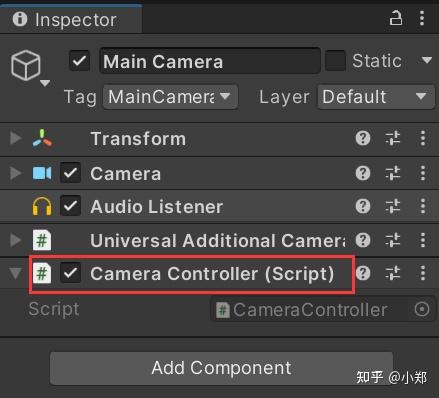Lock the Inspector panel
The height and width of the screenshot is (398, 439).
pos(396,18)
